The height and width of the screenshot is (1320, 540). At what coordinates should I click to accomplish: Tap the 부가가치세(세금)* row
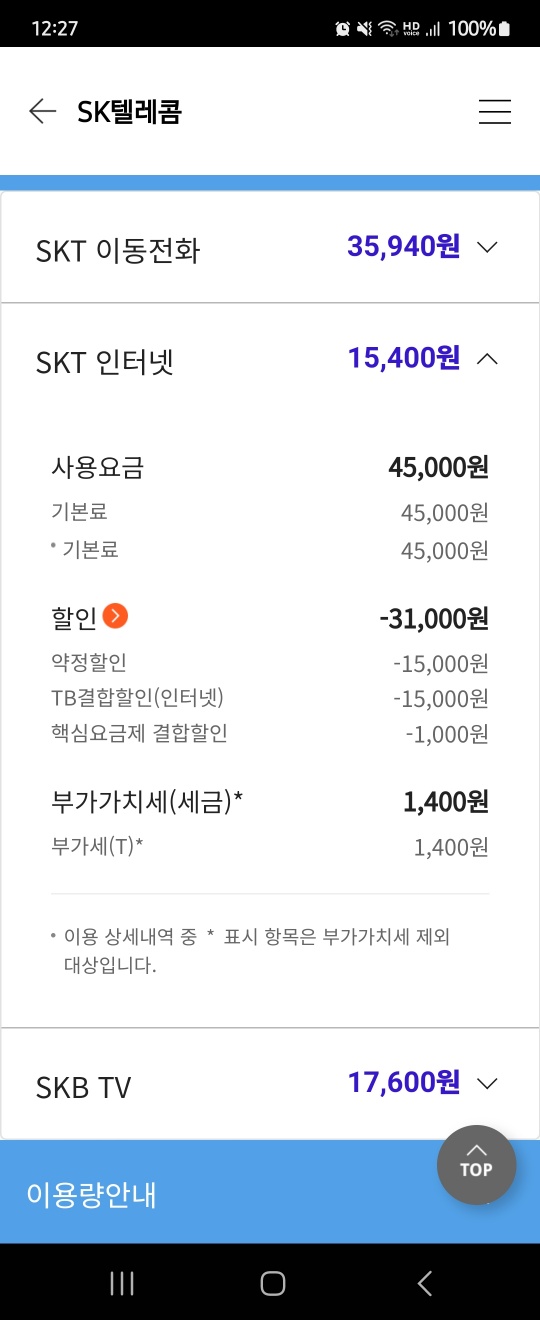(270, 802)
